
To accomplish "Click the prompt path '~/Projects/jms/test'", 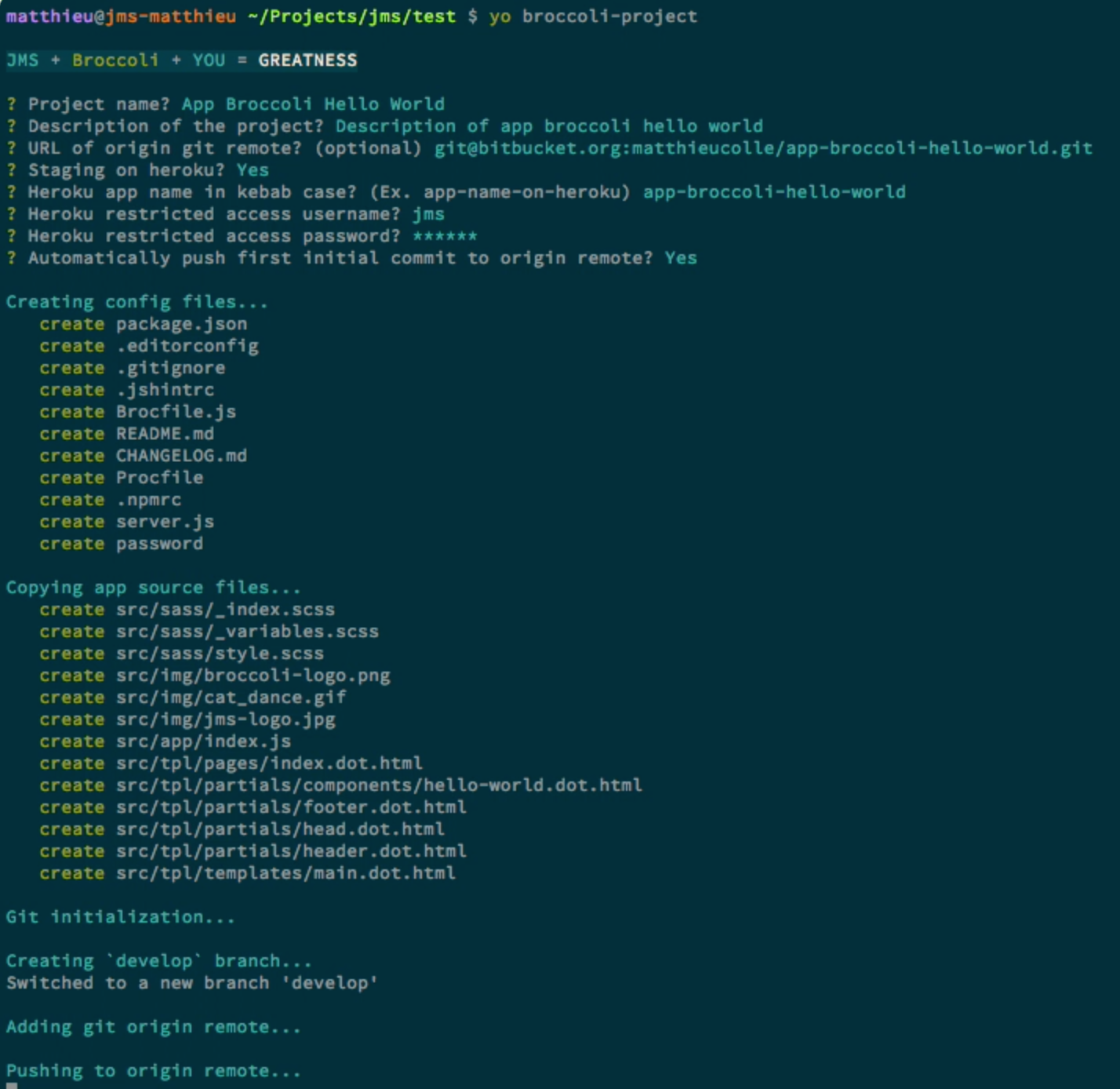I will [x=351, y=16].
